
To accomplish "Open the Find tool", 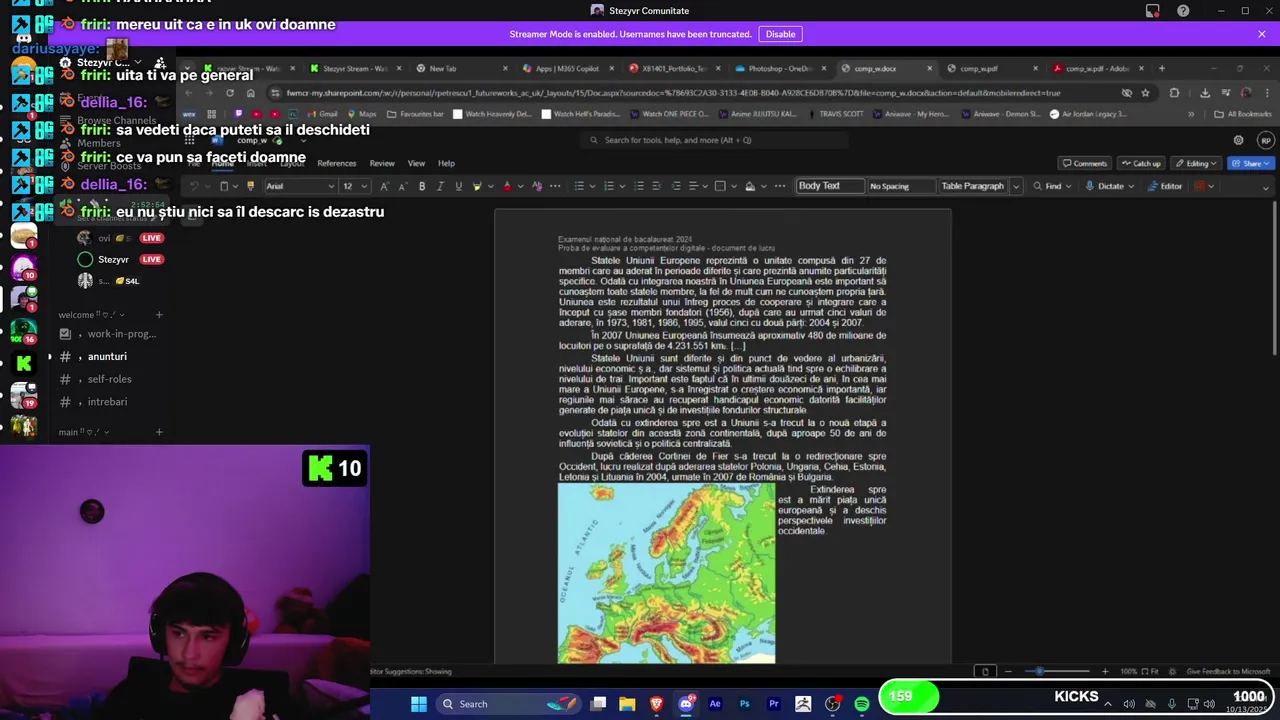I will (x=1047, y=186).
